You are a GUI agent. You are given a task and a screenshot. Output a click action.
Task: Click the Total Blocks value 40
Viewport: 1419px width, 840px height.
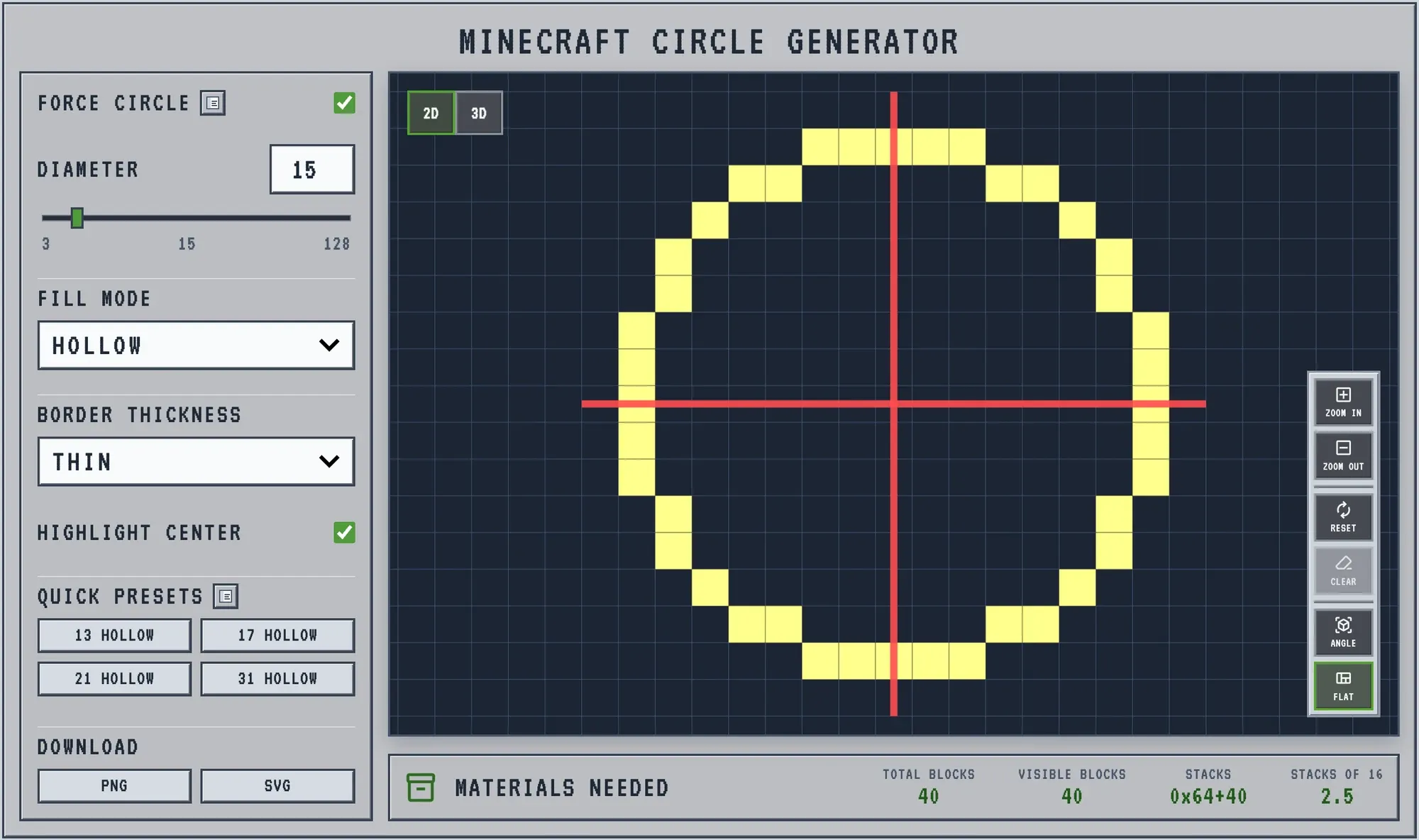pyautogui.click(x=929, y=797)
